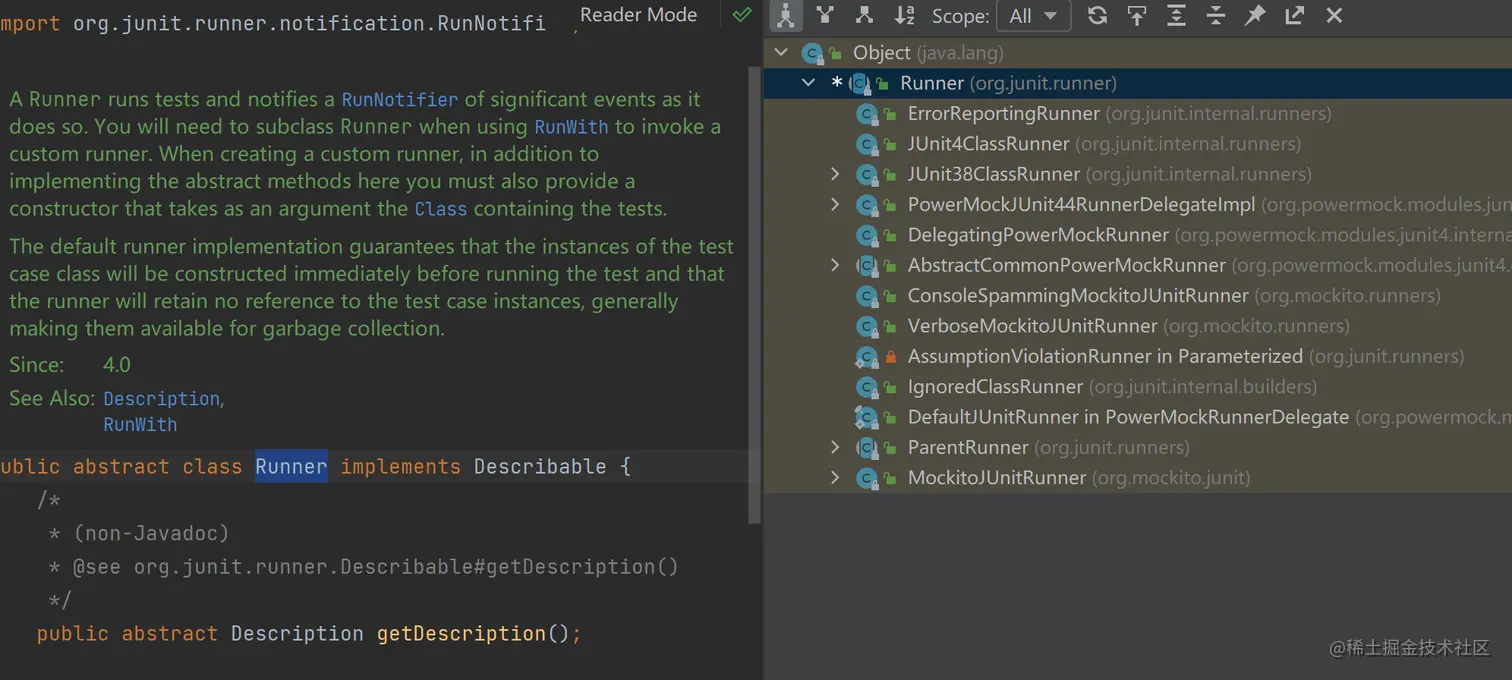The height and width of the screenshot is (680, 1512).
Task: Click the highlighted Runner class name
Action: click(291, 466)
